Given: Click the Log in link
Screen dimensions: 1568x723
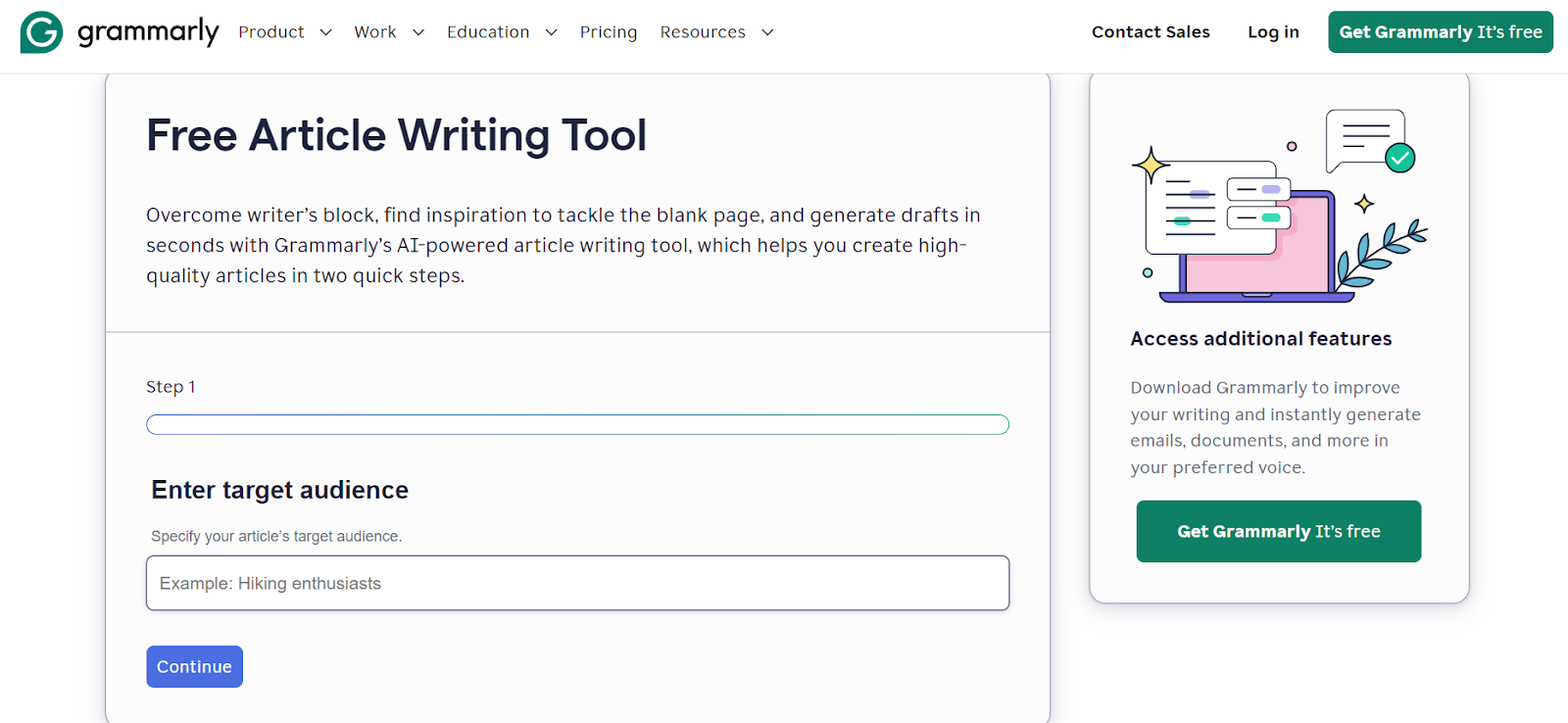Looking at the screenshot, I should 1273,32.
